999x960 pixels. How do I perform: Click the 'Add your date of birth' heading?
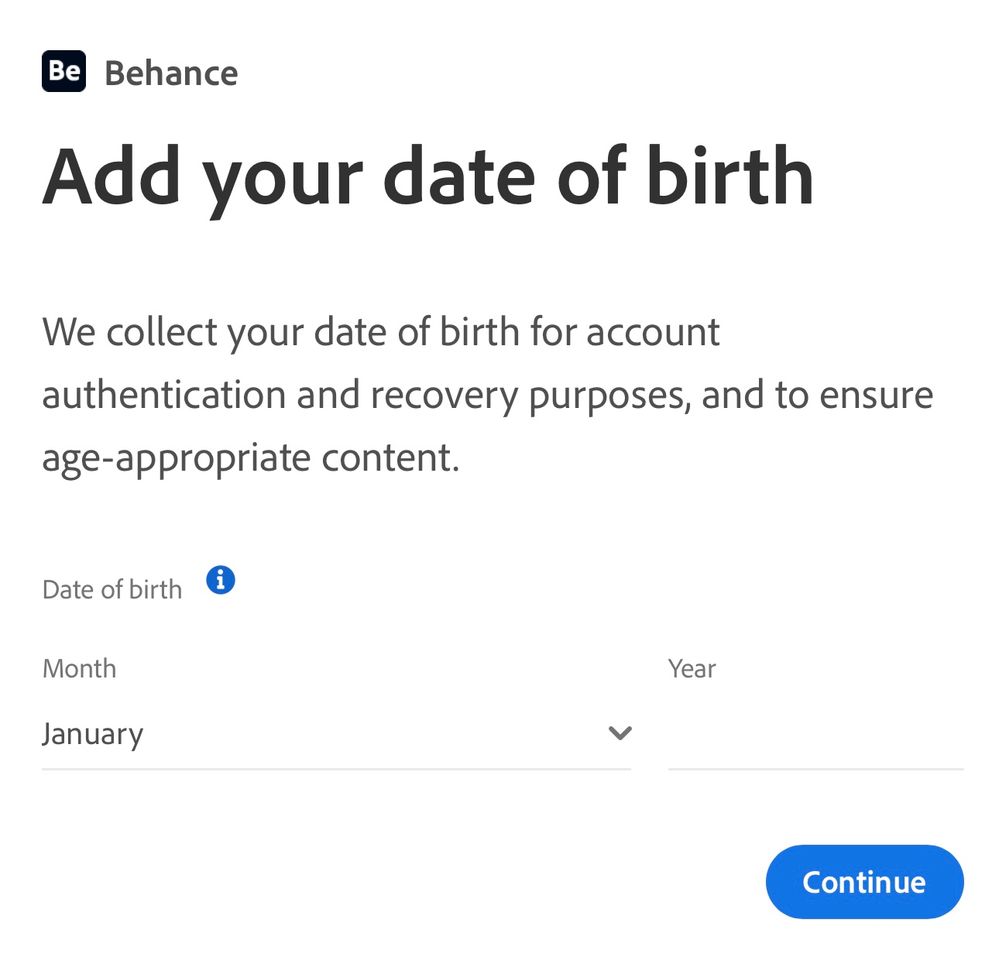[x=428, y=177]
